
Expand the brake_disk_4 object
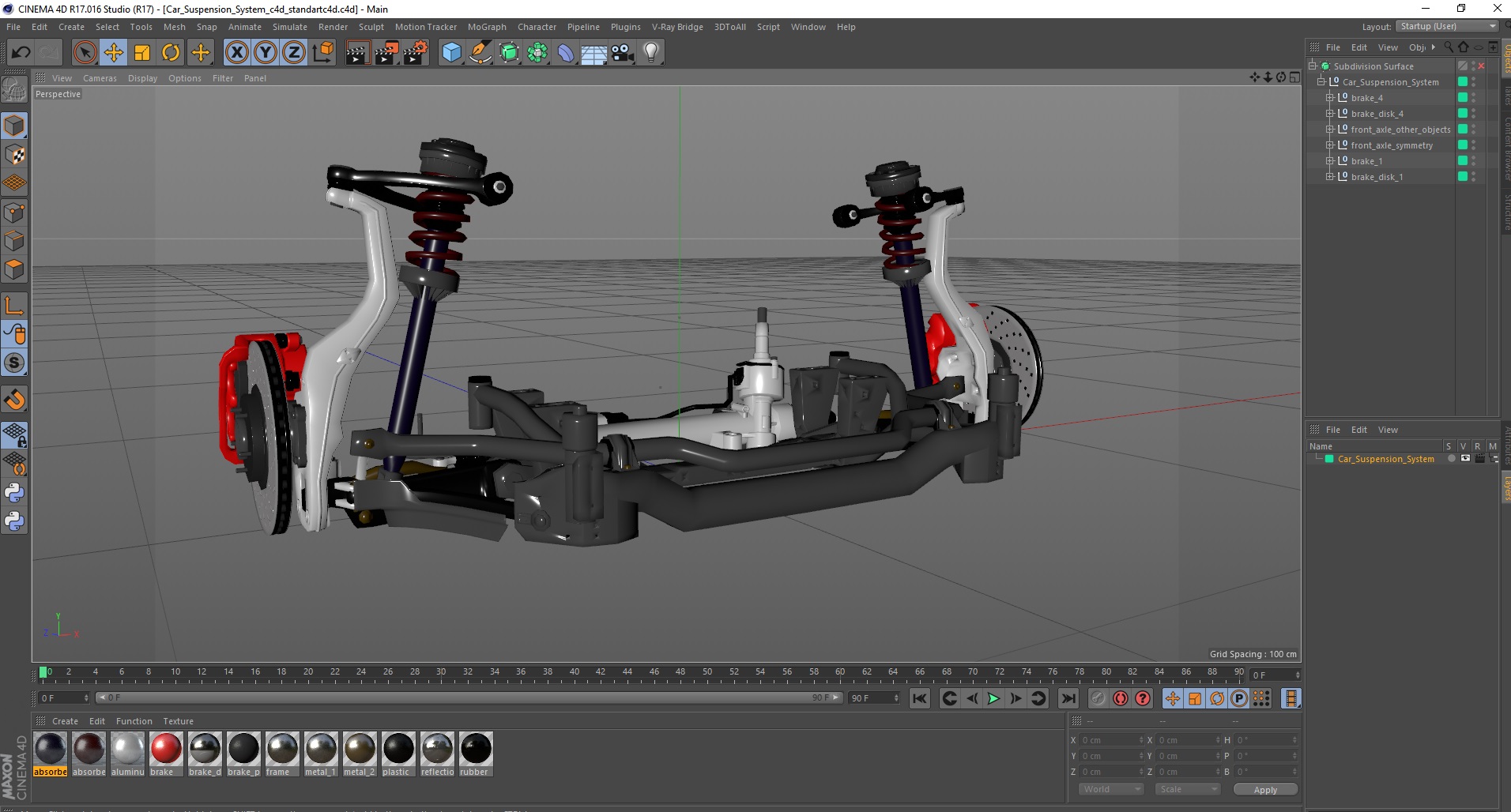[x=1330, y=114]
